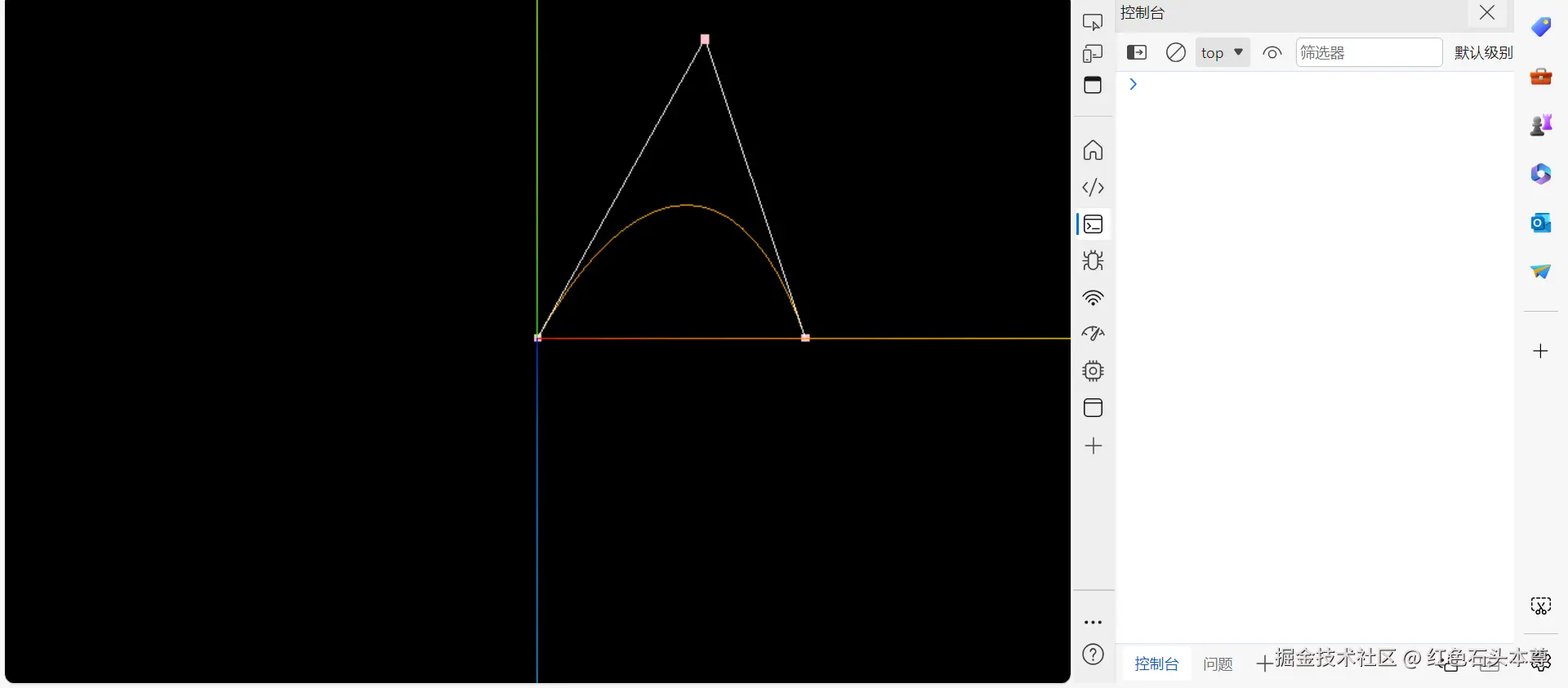Select the origin control point

(537, 337)
